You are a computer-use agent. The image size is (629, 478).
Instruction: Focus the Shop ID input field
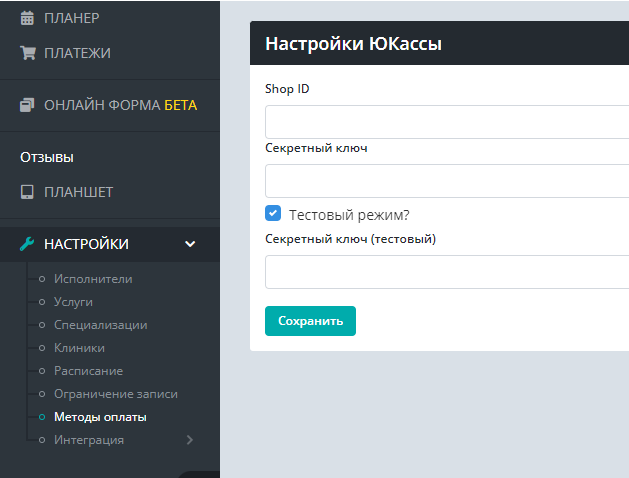[446, 122]
